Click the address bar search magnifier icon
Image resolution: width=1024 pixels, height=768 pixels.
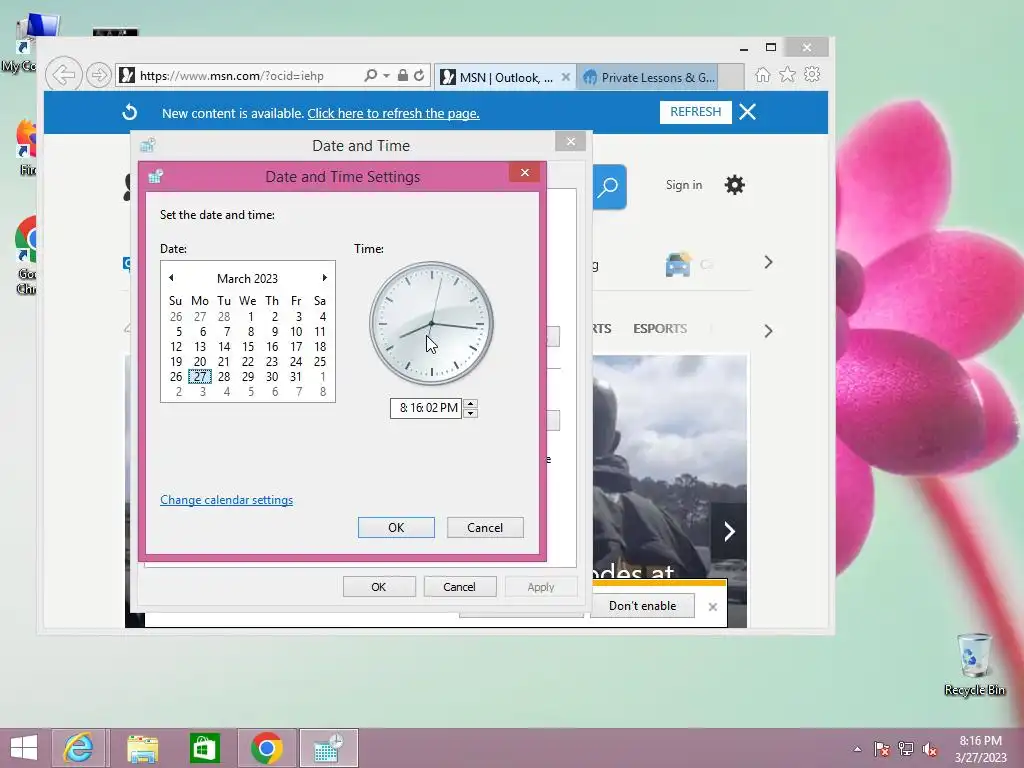click(371, 76)
